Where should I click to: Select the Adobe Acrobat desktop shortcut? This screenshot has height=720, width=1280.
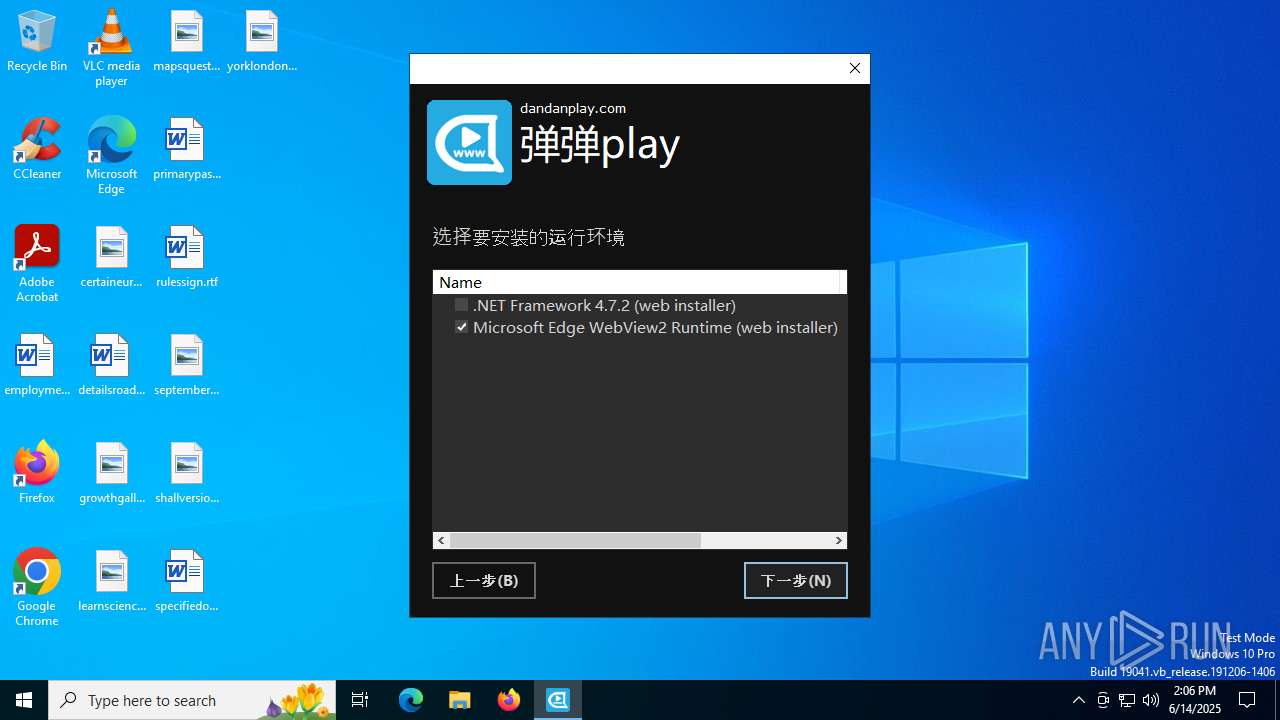[x=37, y=264]
